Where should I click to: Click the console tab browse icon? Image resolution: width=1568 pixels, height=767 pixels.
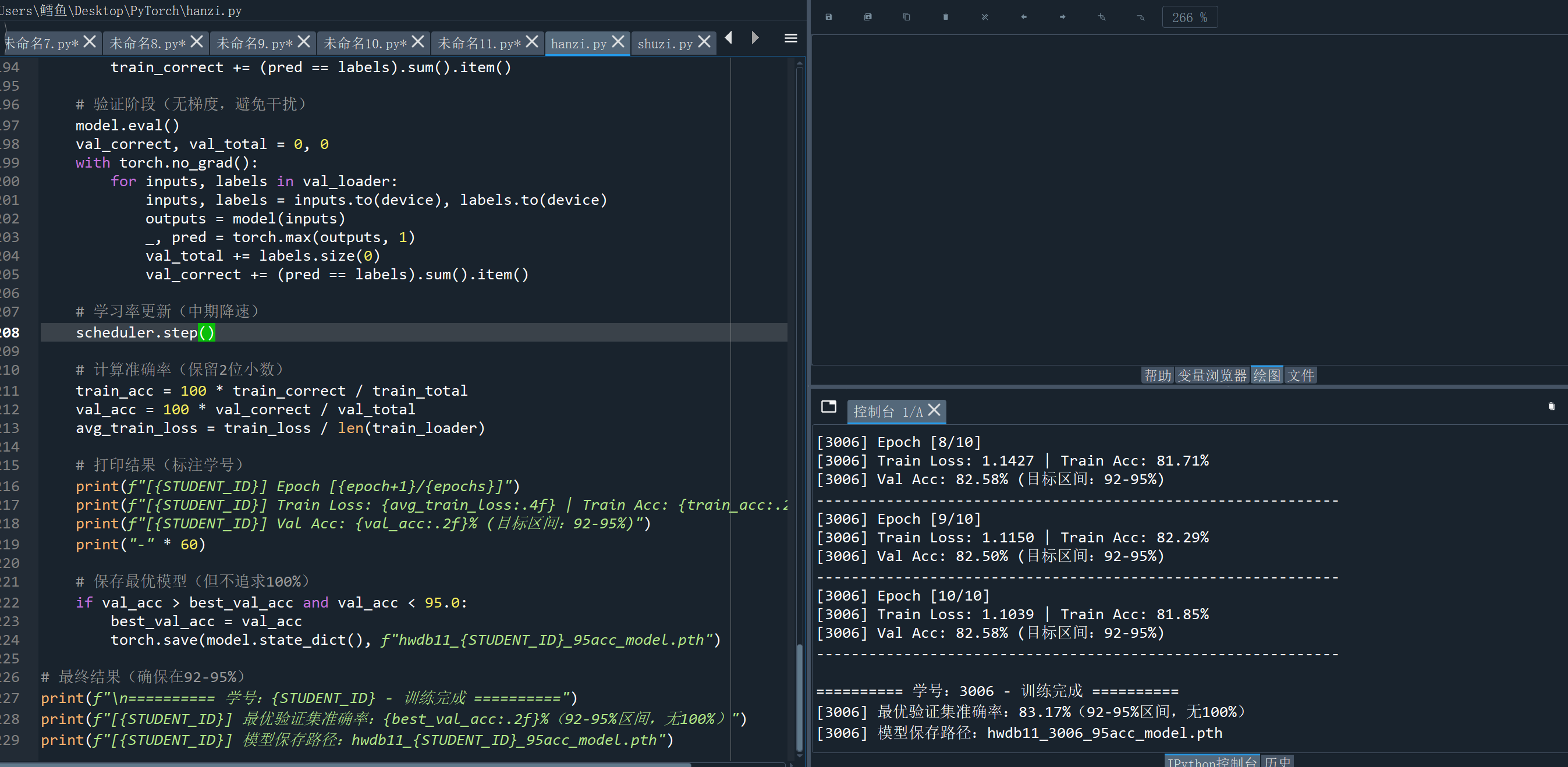[828, 407]
